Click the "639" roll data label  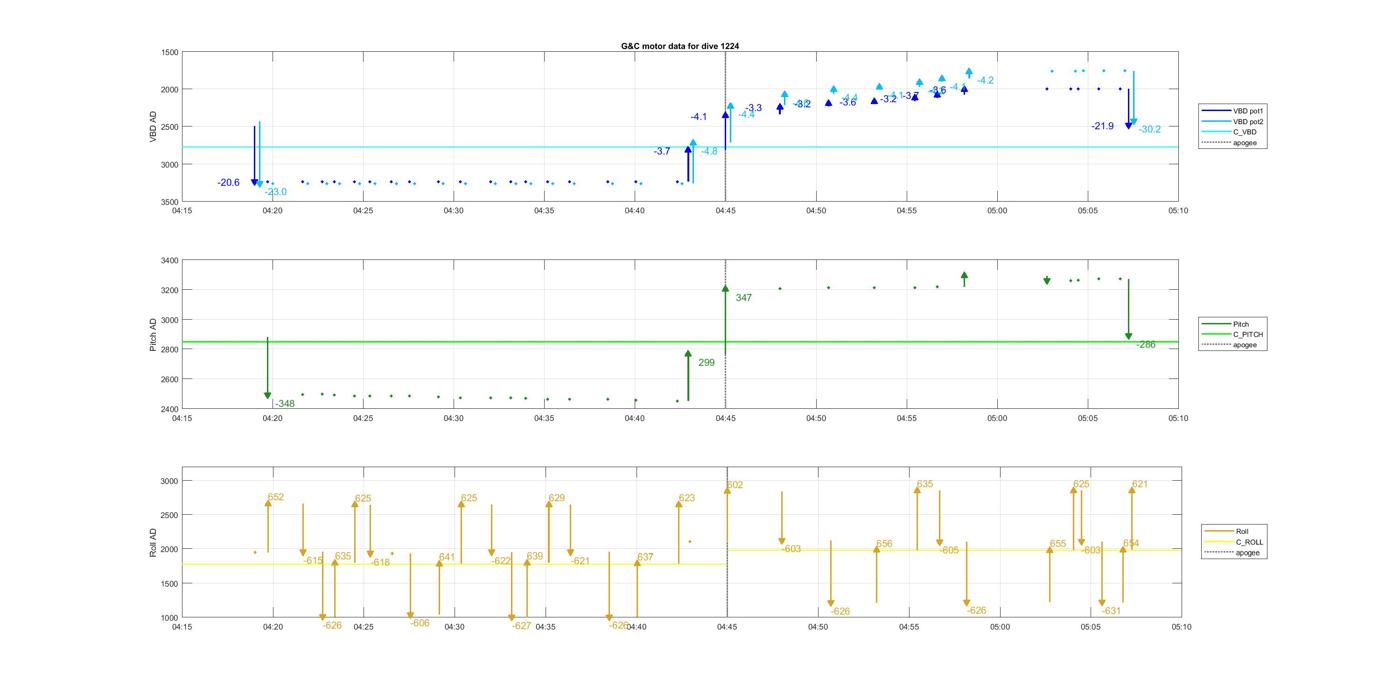[535, 556]
